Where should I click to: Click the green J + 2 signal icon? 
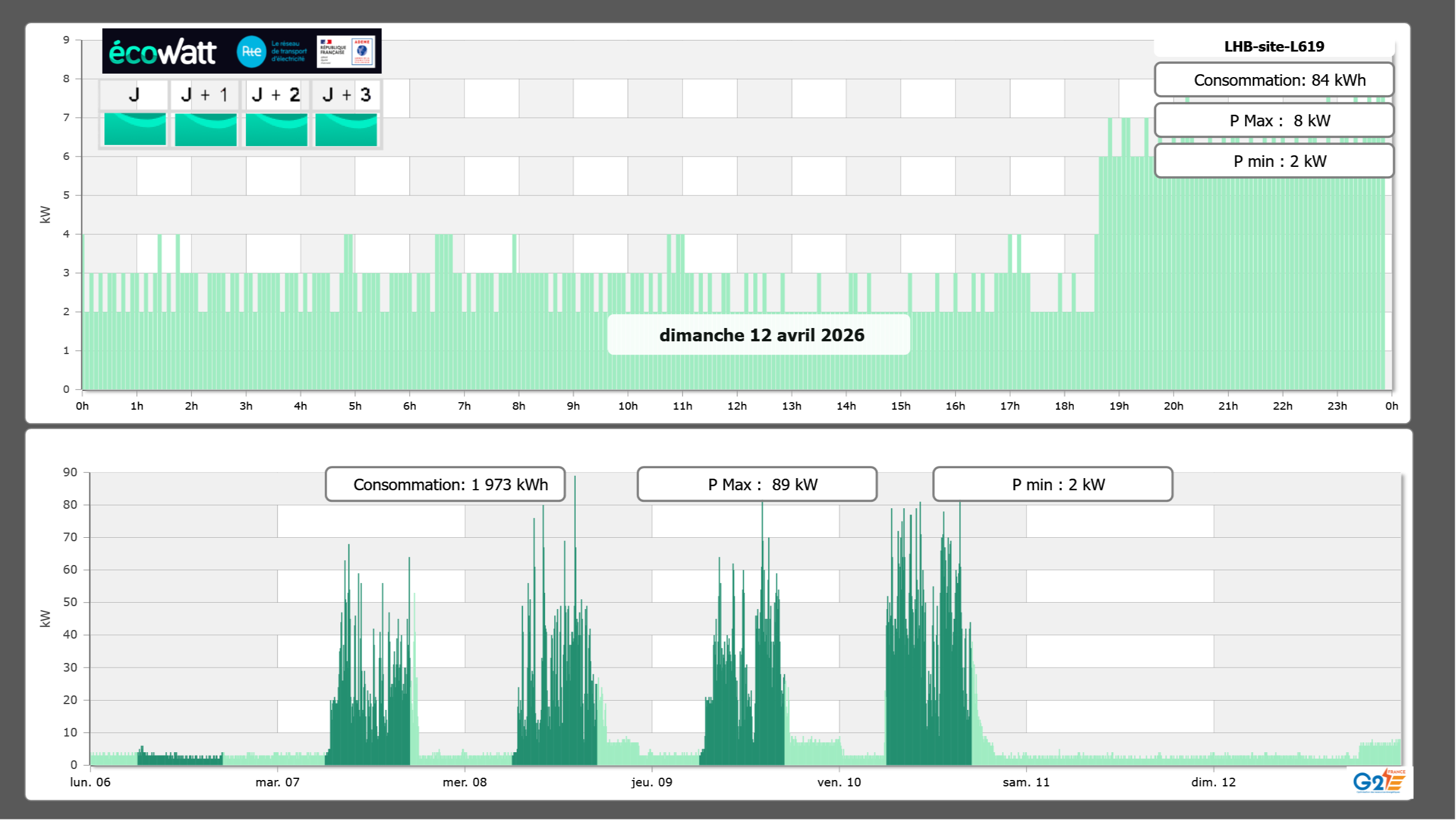276,129
